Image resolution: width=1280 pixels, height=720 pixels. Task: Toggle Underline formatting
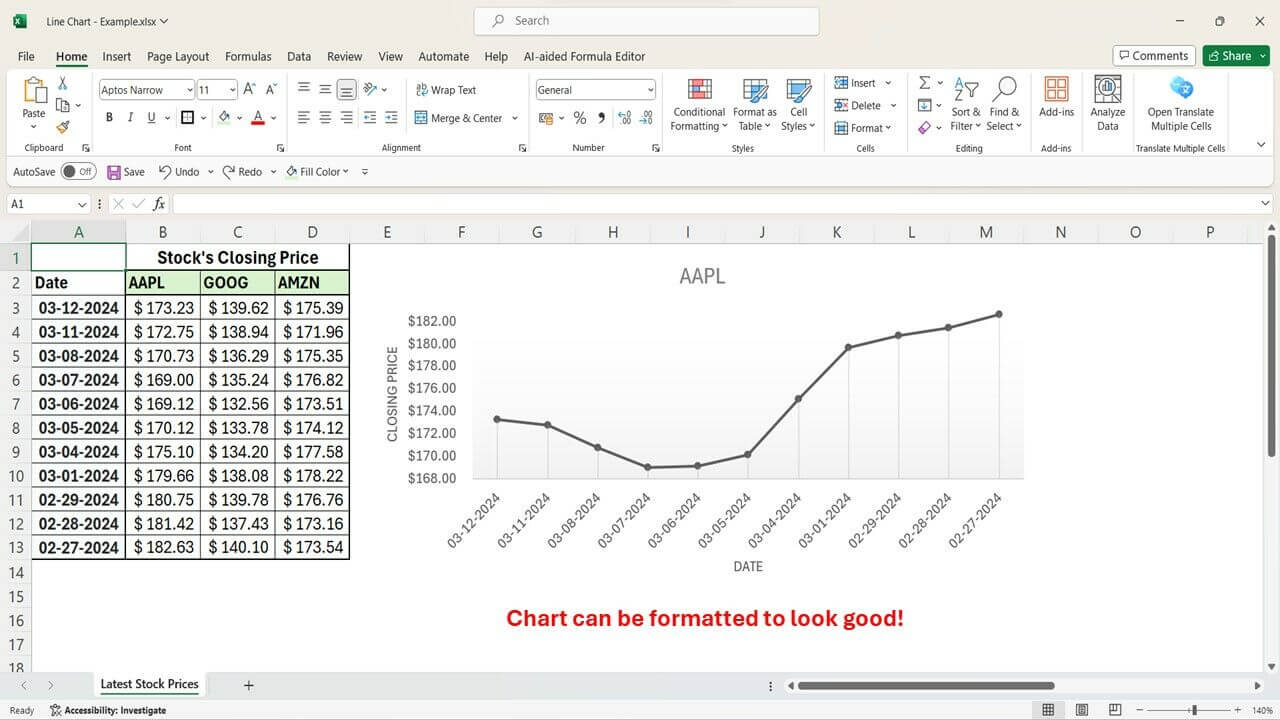(x=152, y=118)
